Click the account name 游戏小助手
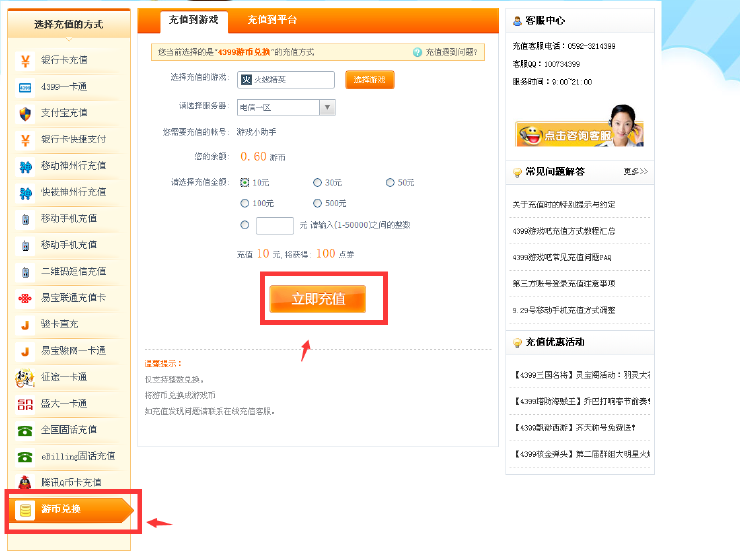 [x=256, y=132]
